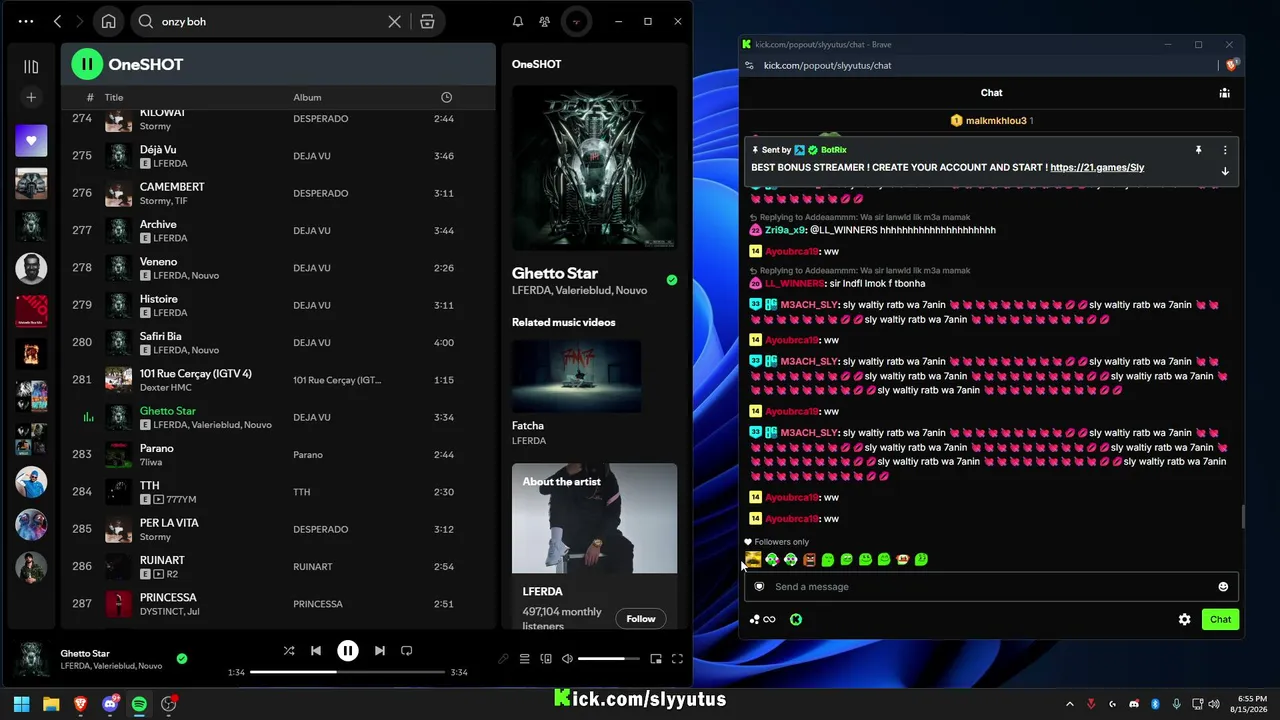This screenshot has height=720, width=1280.
Task: Toggle Spotify lyrics microphone icon
Action: pyautogui.click(x=503, y=659)
